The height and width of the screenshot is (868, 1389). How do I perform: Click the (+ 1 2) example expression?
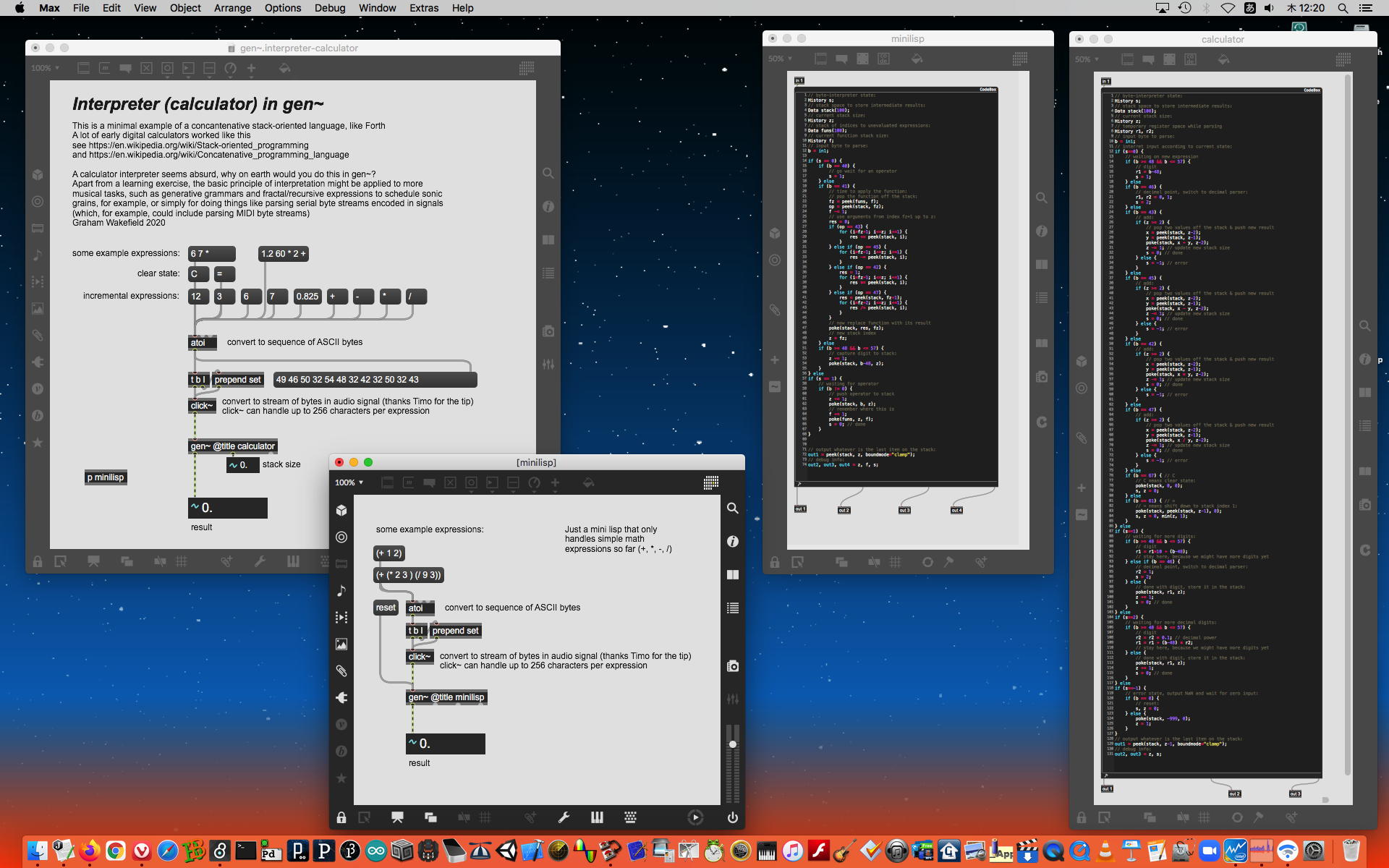click(388, 553)
